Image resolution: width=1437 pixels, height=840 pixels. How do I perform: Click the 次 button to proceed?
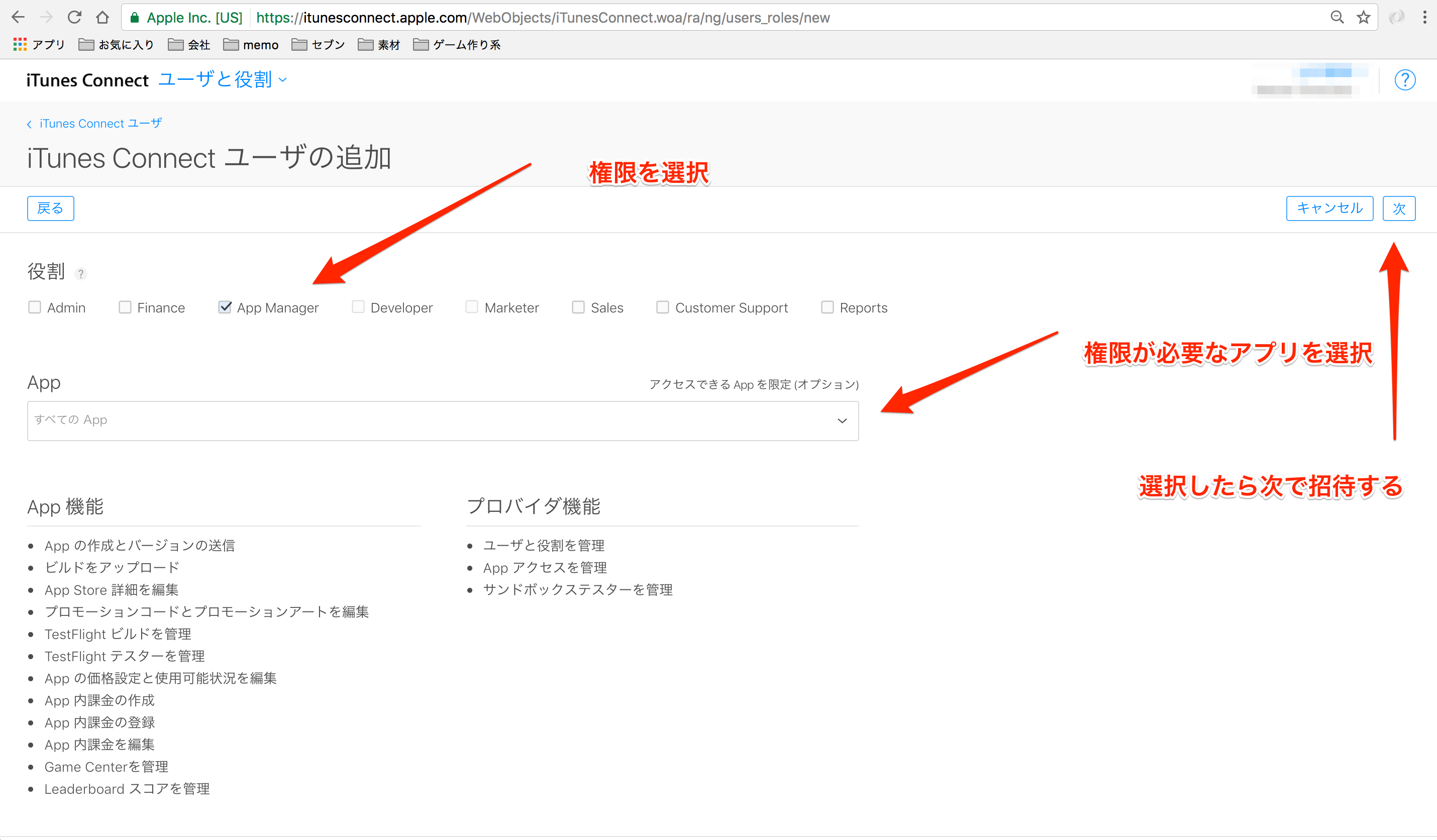[1399, 208]
